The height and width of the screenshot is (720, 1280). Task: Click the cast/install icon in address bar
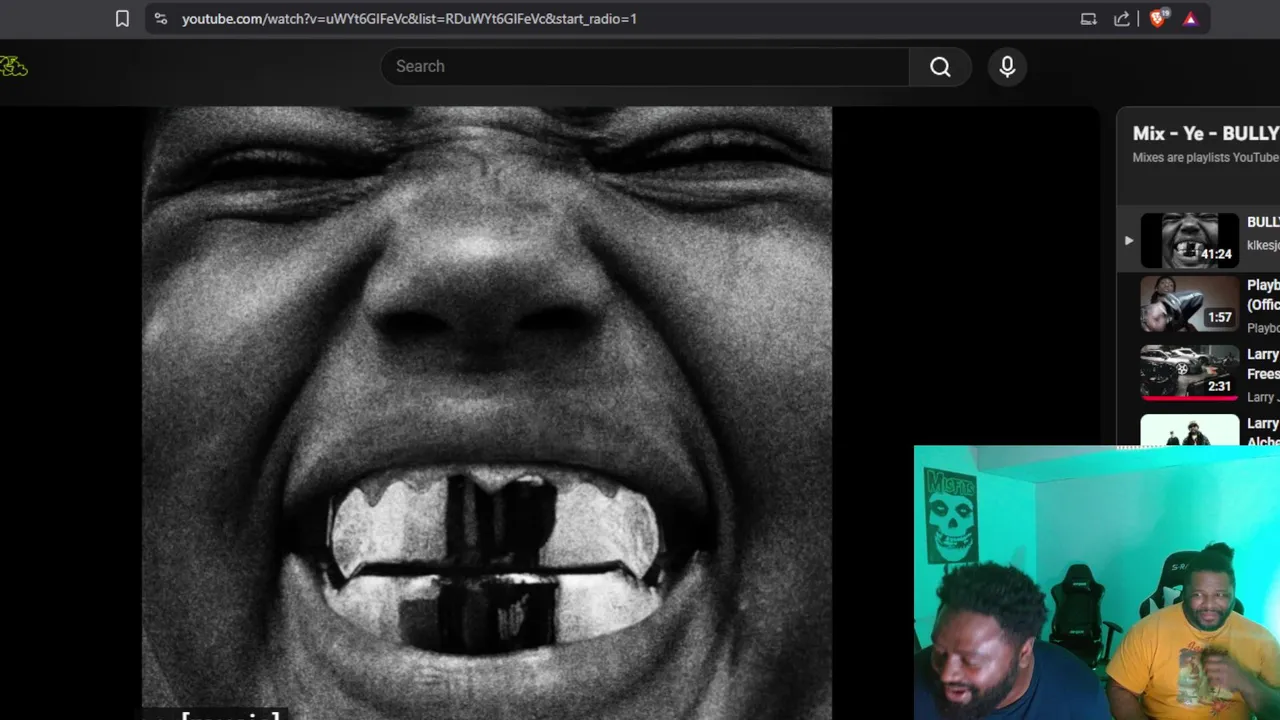[x=1089, y=18]
